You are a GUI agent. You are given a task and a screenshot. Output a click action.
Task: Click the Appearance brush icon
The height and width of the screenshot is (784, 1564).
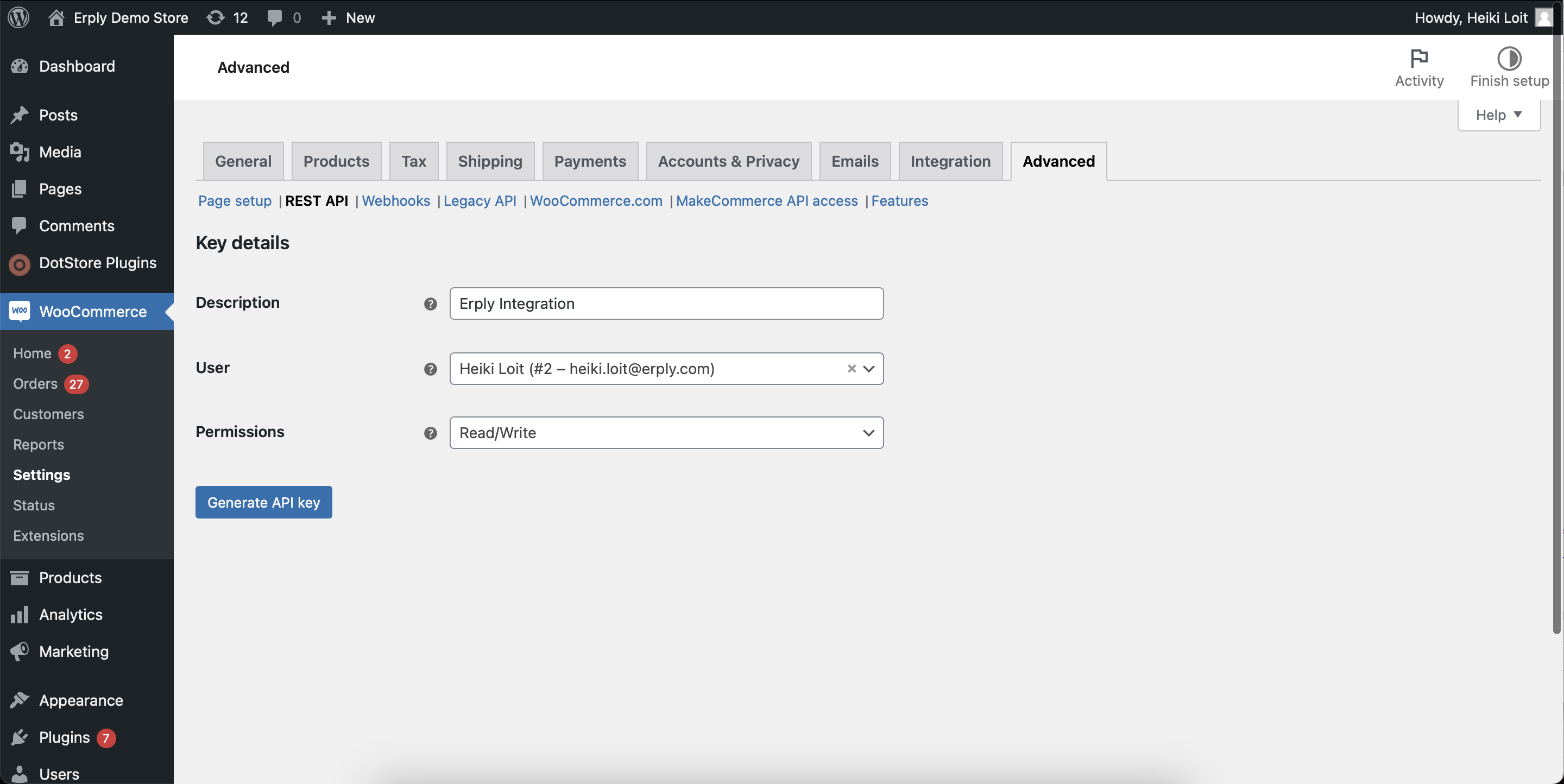click(20, 700)
